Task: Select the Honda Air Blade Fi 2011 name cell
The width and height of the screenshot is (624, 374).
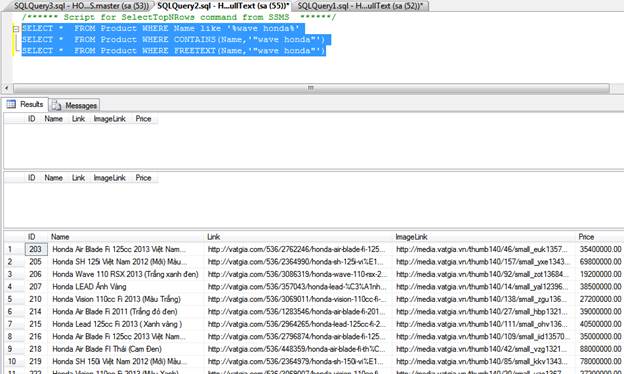Action: [x=126, y=312]
